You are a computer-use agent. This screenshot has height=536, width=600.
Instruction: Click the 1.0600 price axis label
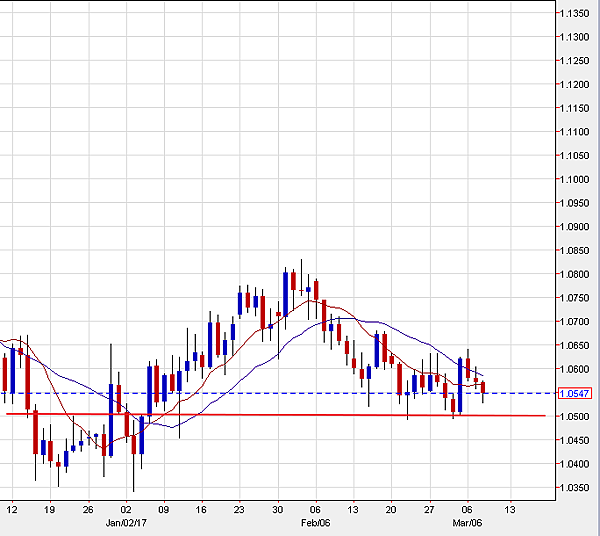pos(575,369)
